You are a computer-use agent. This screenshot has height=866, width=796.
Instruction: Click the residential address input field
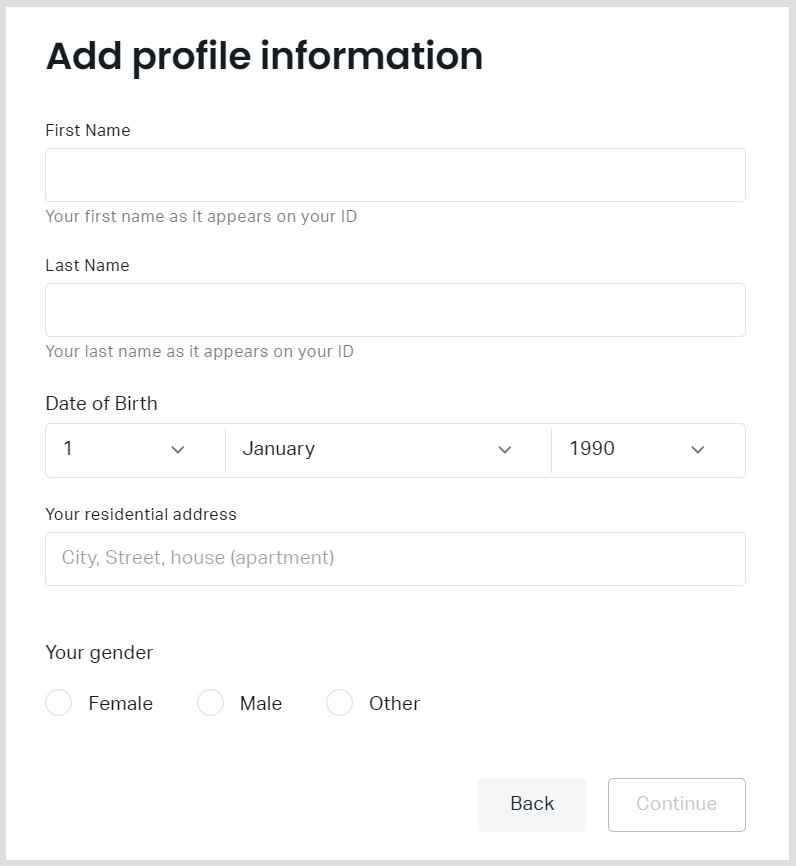tap(395, 558)
